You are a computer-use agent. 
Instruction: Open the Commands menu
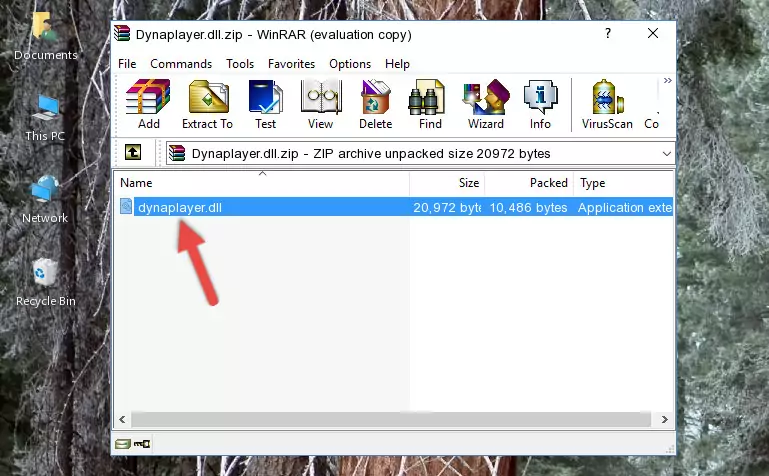[181, 64]
